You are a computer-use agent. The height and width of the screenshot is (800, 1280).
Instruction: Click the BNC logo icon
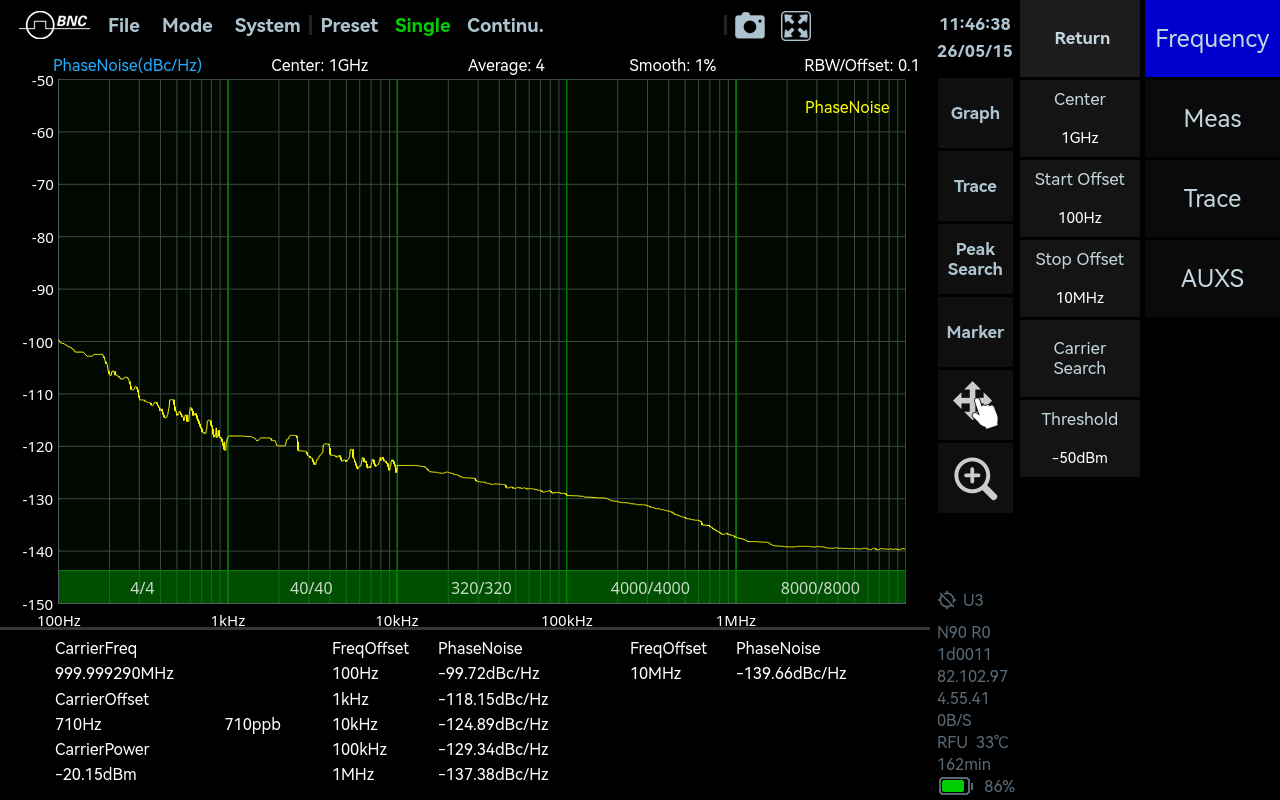[54, 25]
